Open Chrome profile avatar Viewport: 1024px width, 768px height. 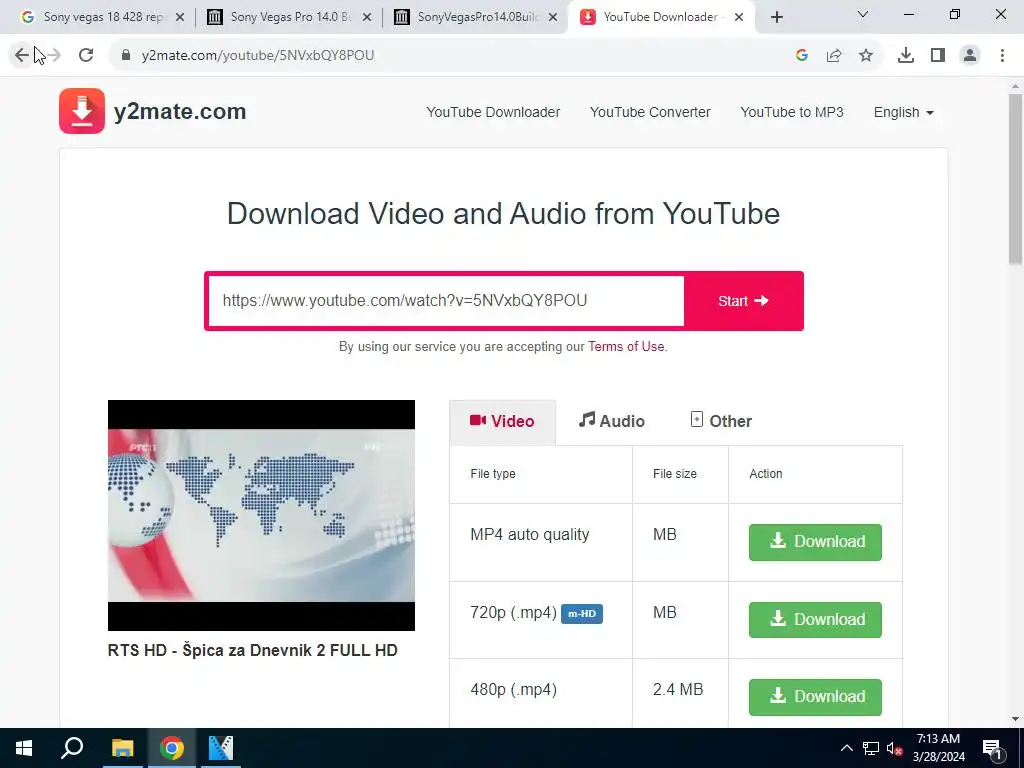970,56
